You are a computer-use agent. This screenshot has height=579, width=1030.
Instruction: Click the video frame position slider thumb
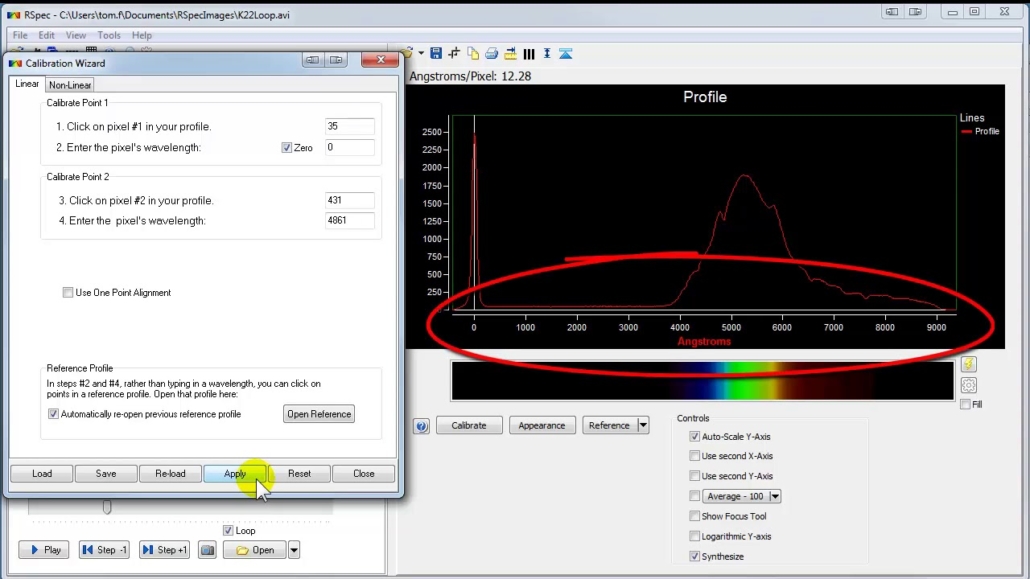(x=107, y=507)
